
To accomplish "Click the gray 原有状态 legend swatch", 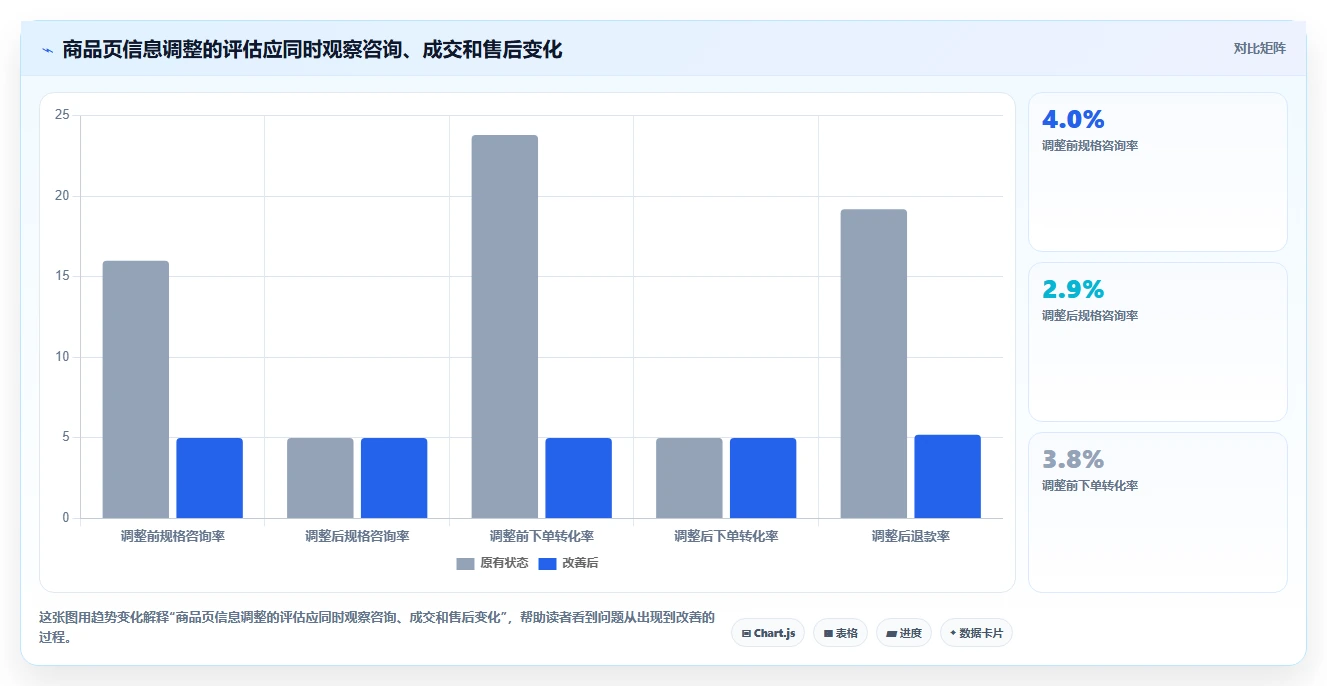I will 465,563.
